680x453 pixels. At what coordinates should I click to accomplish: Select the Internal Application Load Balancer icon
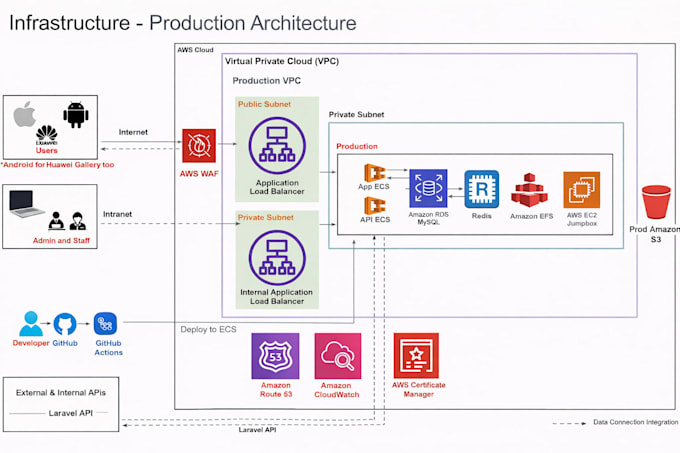click(x=277, y=259)
